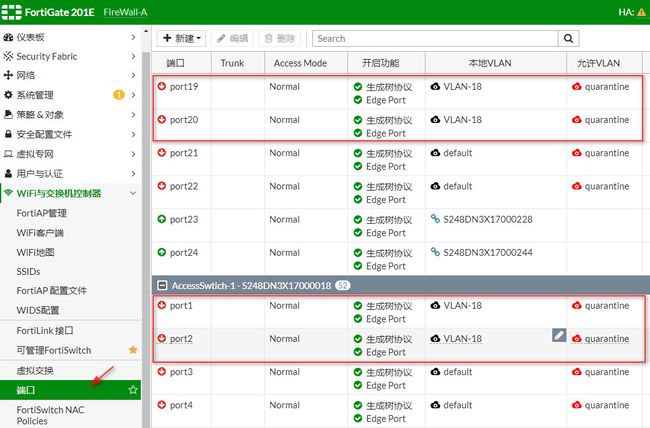Click the link icon beside S248DN3X17000244

point(435,252)
